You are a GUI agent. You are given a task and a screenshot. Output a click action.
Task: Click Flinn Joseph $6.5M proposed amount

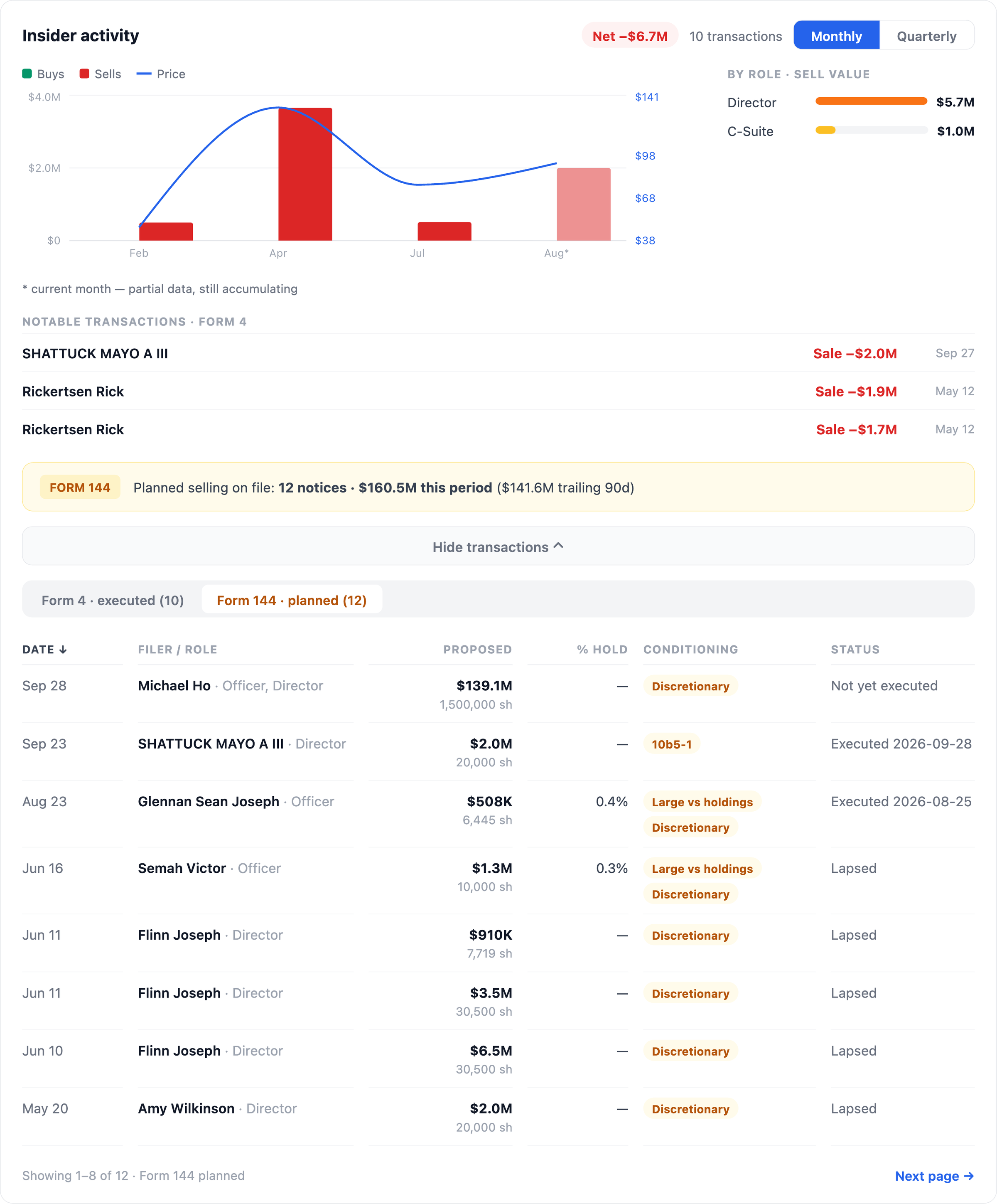[491, 1050]
